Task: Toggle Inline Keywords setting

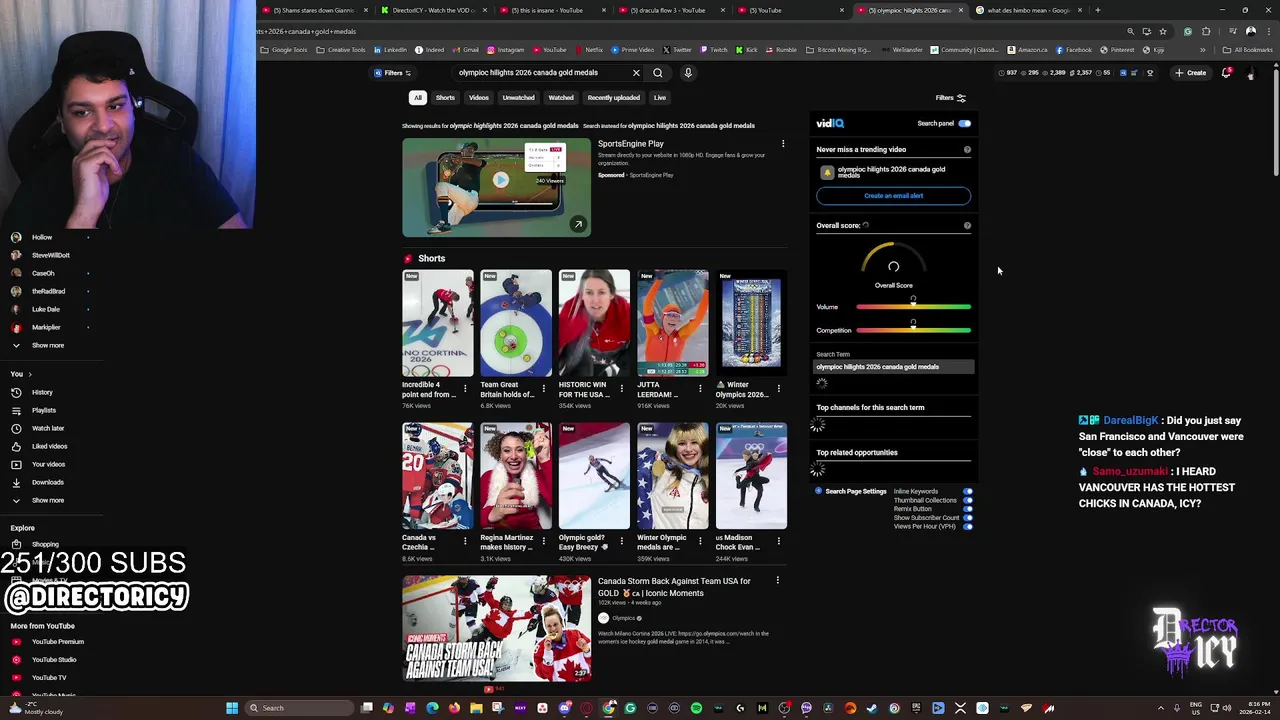Action: (x=967, y=491)
